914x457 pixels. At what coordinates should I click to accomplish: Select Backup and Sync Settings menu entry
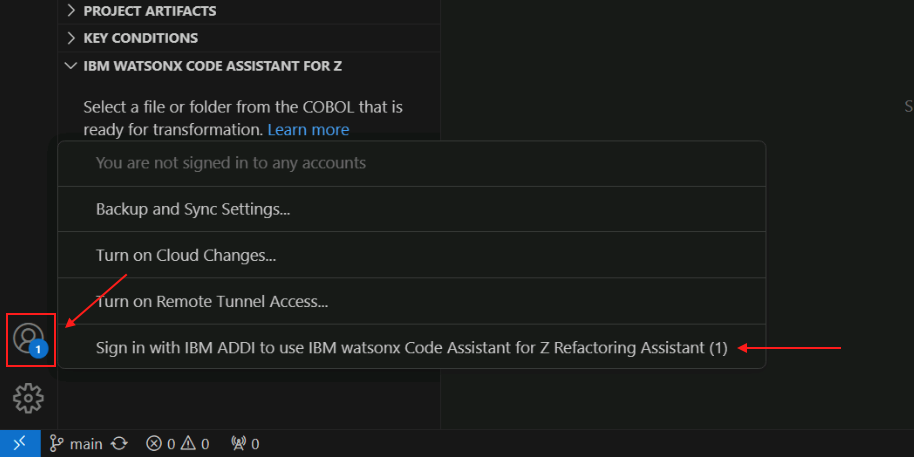[412, 209]
